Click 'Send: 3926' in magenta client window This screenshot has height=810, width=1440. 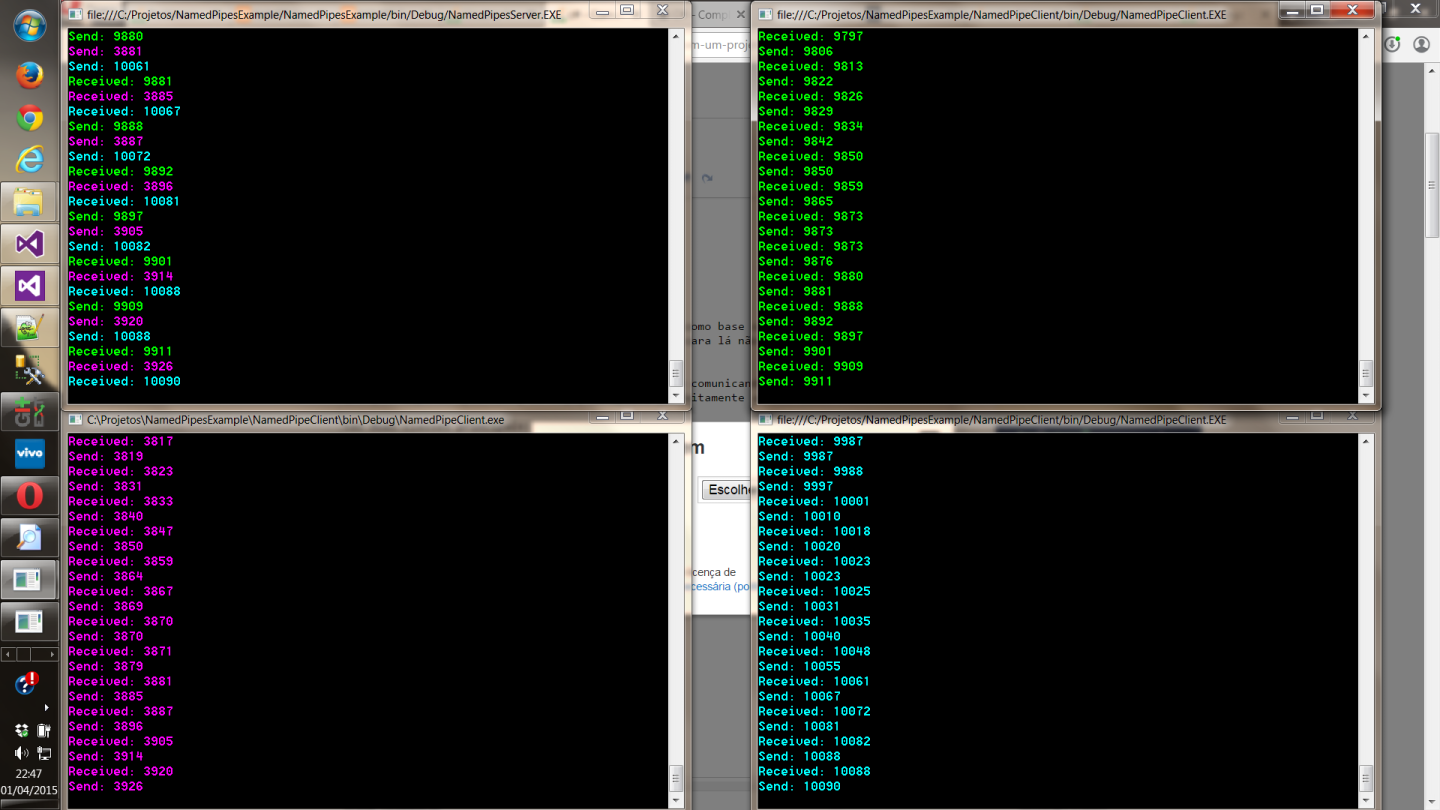point(106,786)
